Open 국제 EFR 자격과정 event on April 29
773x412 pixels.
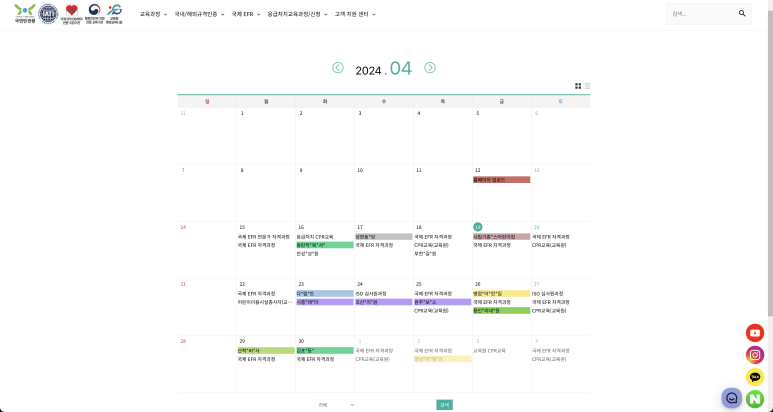pyautogui.click(x=256, y=359)
